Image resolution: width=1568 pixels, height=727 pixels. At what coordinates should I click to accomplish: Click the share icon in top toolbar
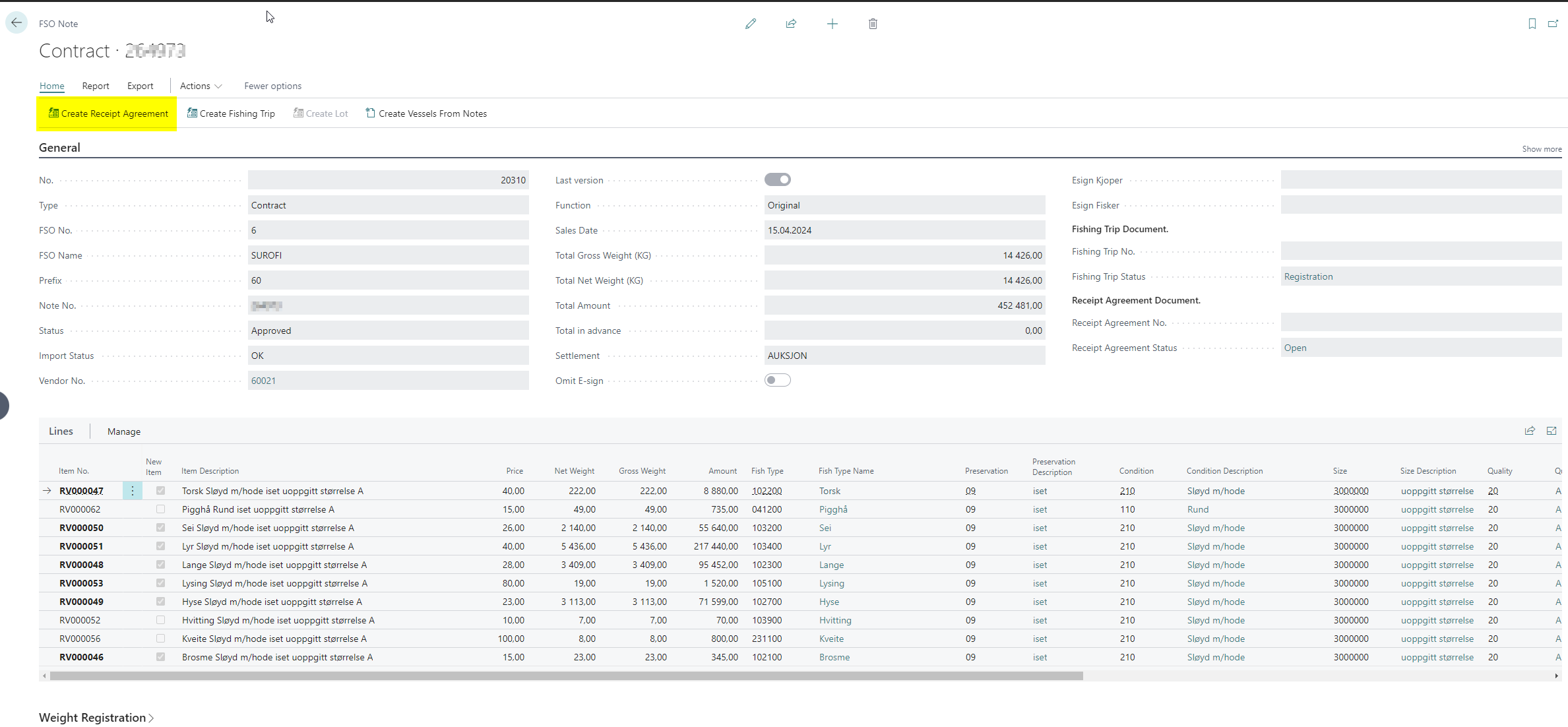(791, 24)
